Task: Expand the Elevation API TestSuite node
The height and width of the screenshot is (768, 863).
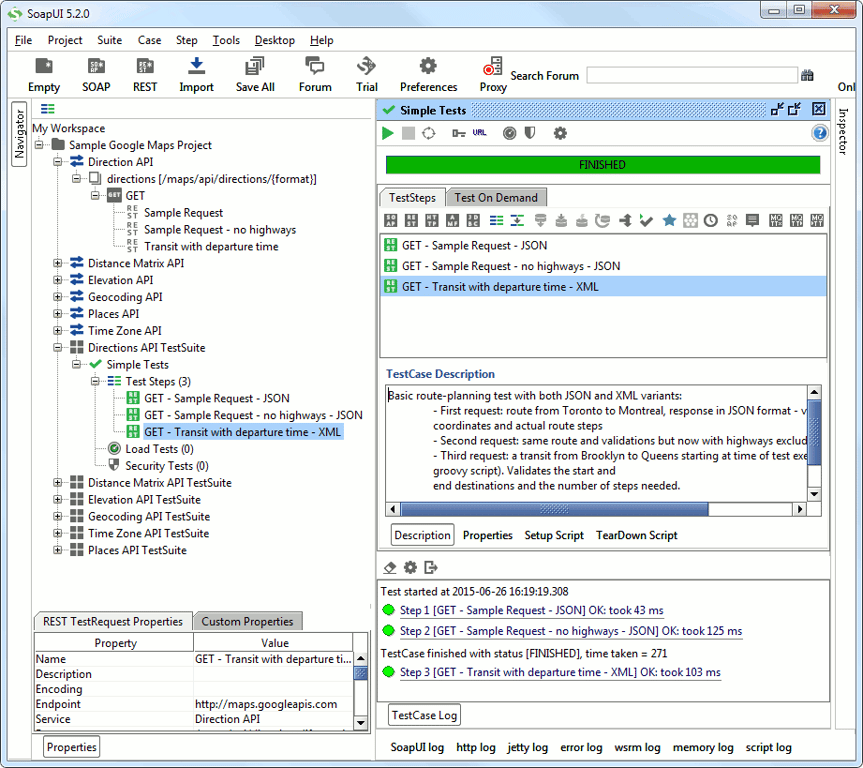Action: (x=58, y=500)
